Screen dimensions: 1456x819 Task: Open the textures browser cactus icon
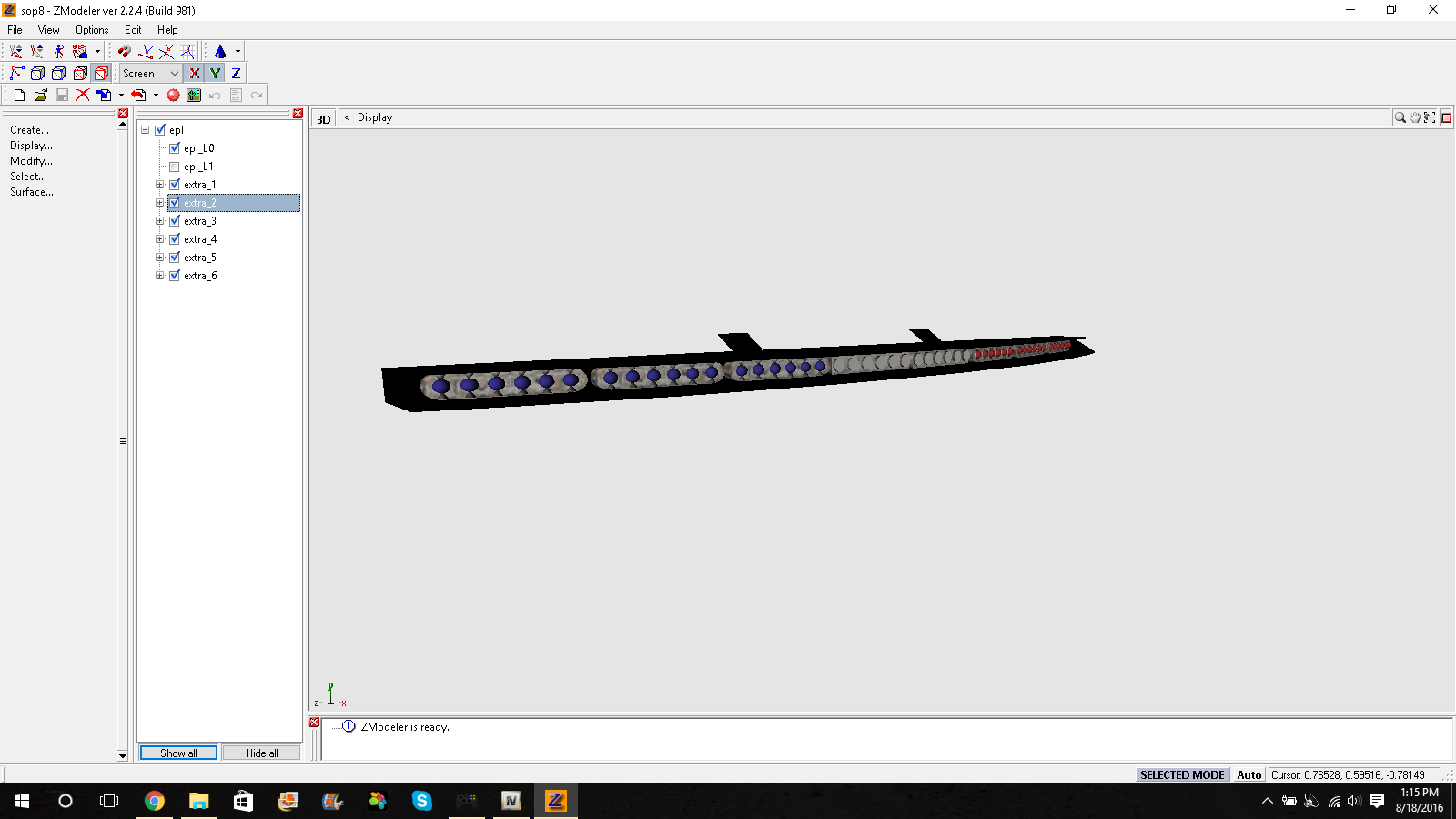[x=194, y=96]
